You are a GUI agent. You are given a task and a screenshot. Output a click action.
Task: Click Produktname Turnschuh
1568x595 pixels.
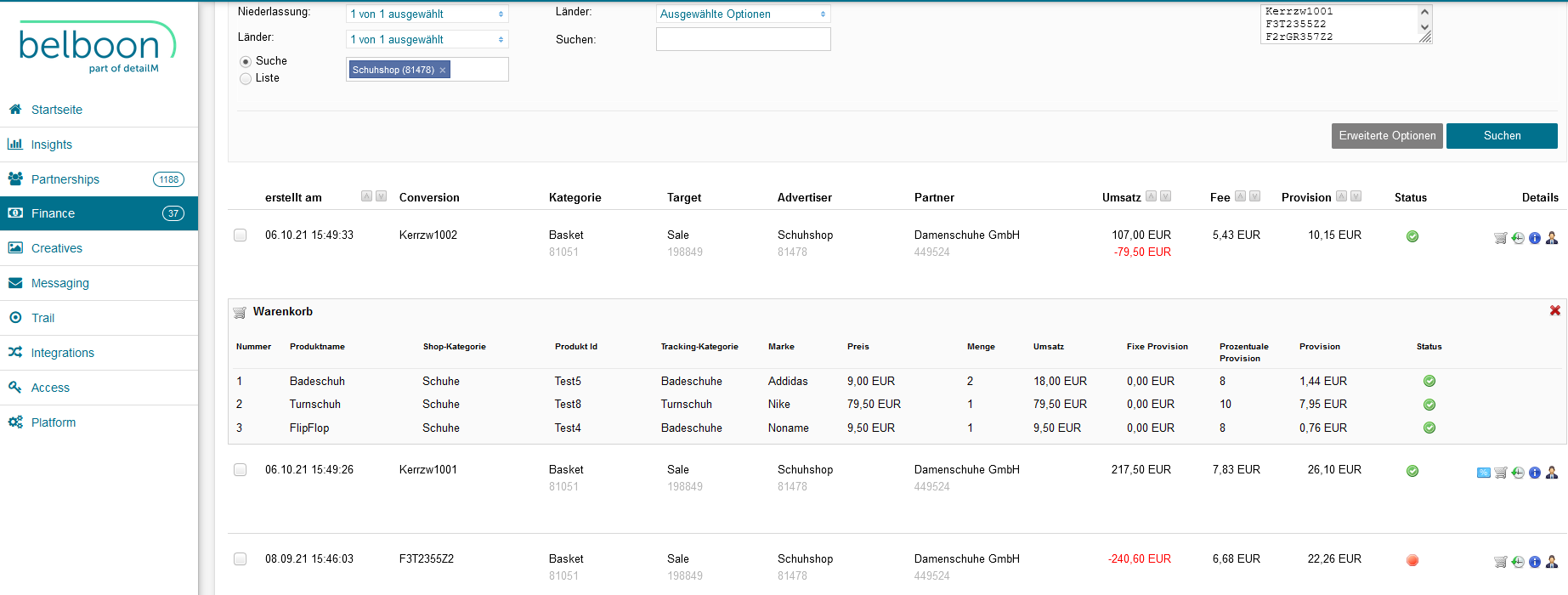315,405
